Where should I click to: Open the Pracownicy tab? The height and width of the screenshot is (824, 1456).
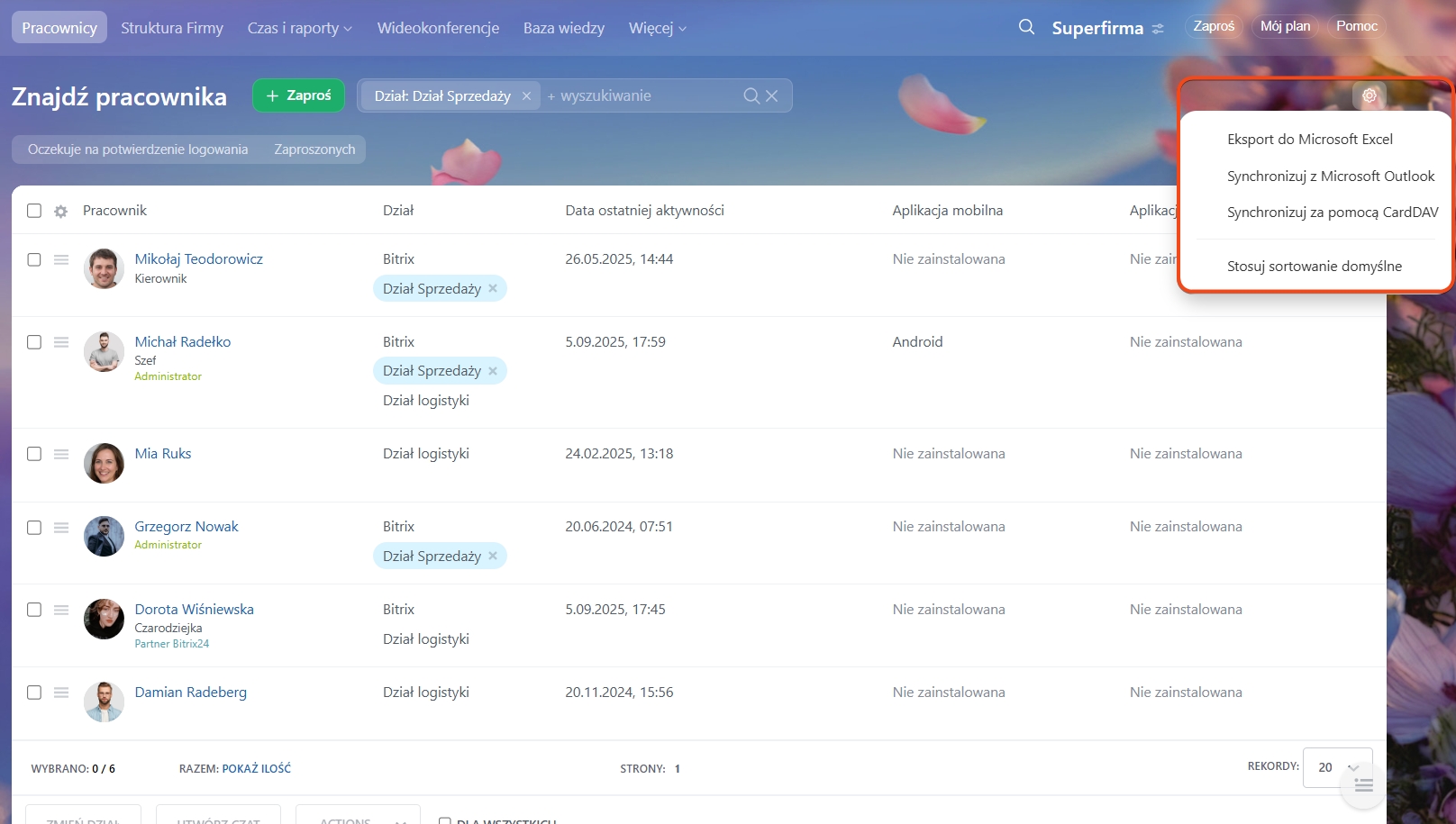[x=59, y=28]
